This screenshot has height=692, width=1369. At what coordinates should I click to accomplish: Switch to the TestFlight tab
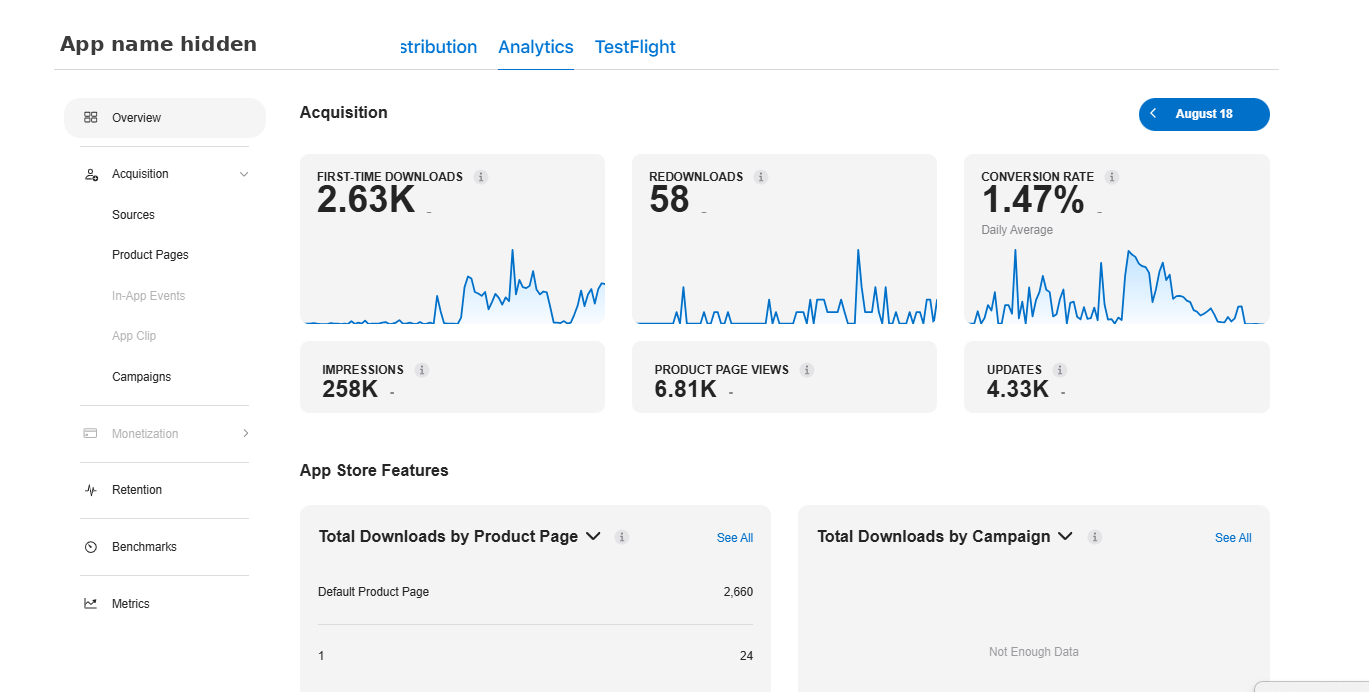[635, 47]
